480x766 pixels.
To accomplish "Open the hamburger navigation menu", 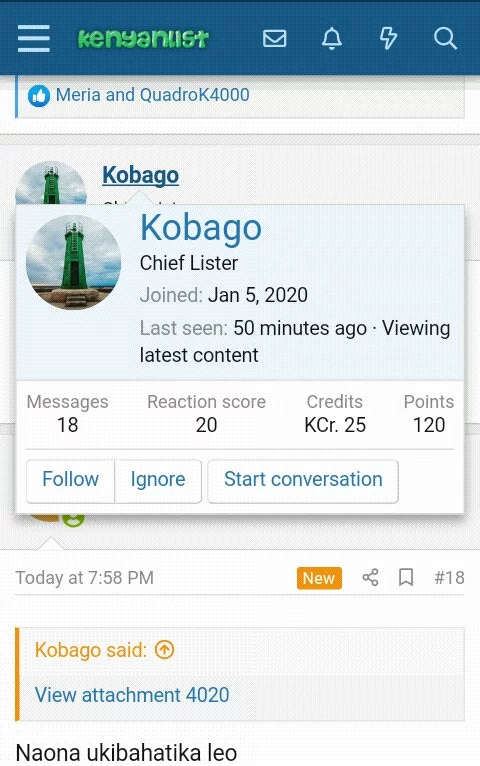I will [x=34, y=38].
